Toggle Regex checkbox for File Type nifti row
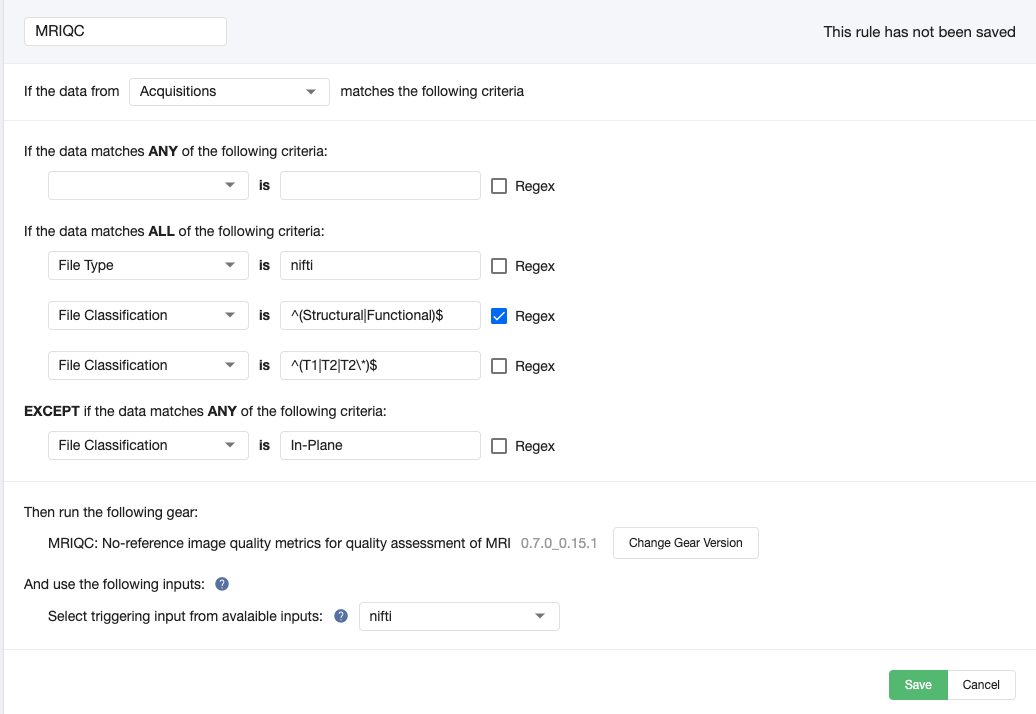The height and width of the screenshot is (714, 1036). [x=499, y=266]
